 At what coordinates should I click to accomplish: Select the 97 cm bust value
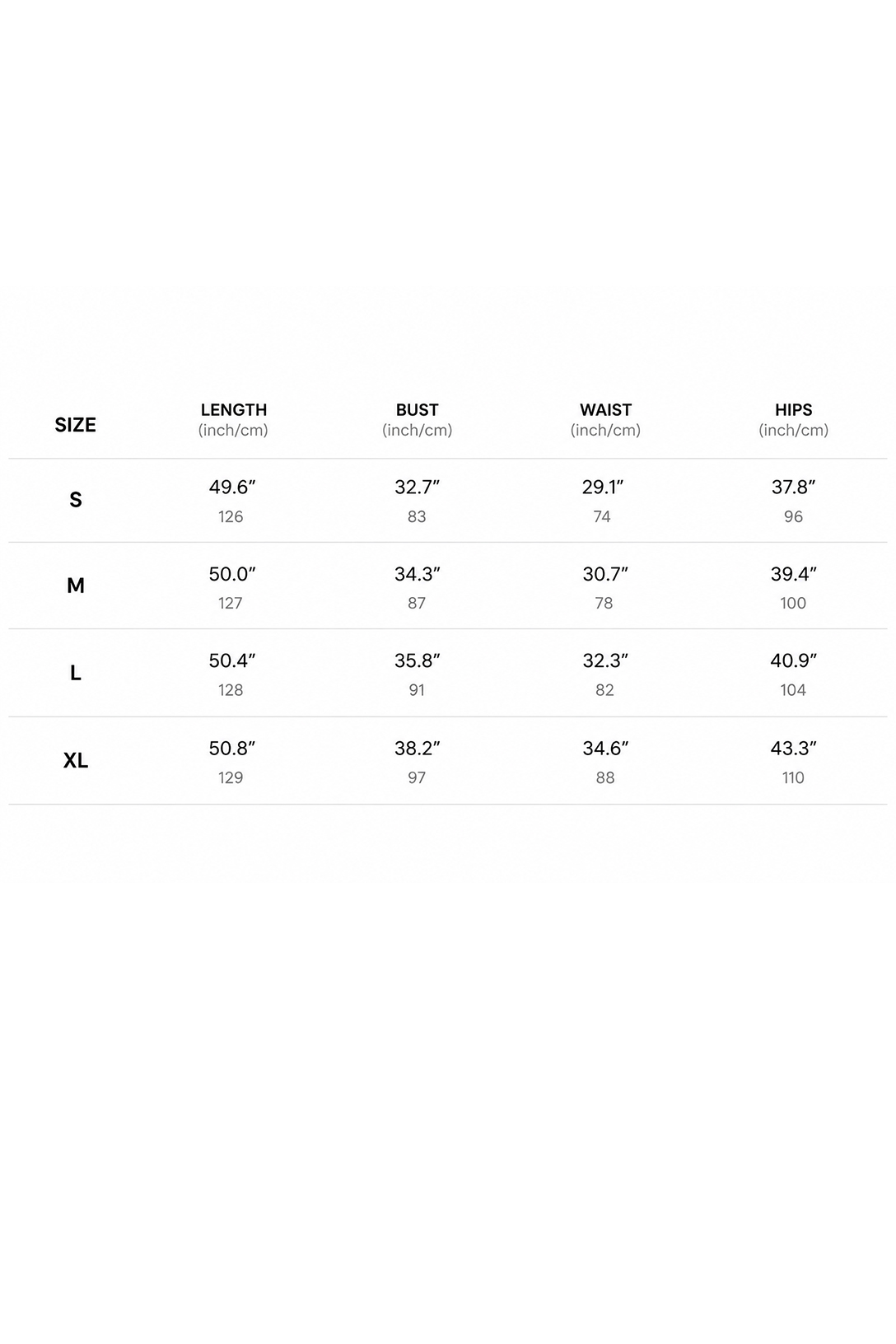417,777
